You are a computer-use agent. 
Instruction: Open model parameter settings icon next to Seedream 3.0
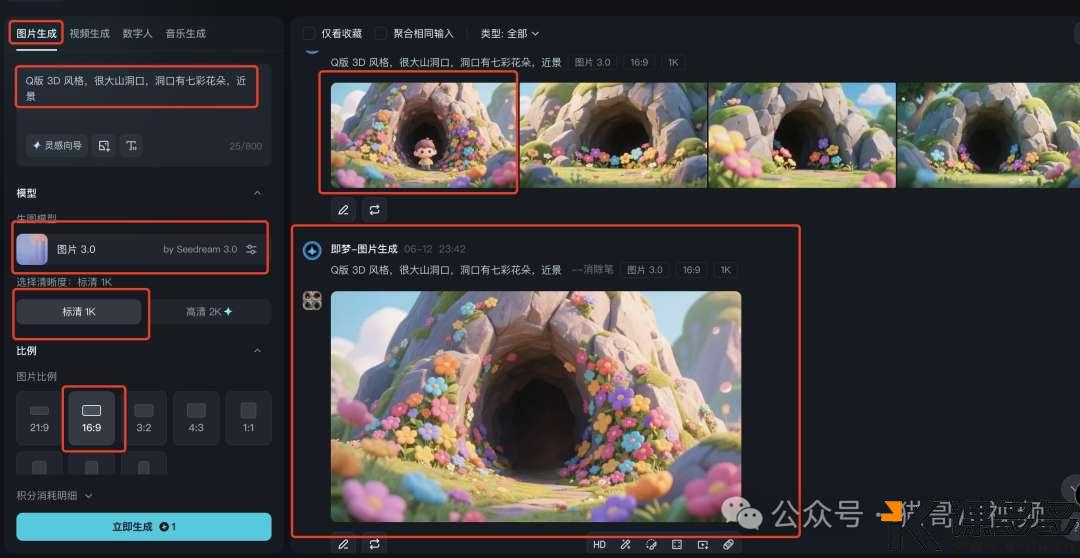(x=252, y=249)
